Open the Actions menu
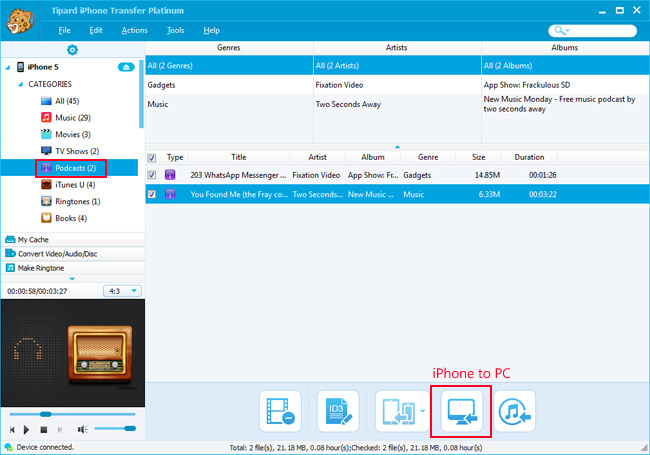Screen dimensions: 650x455 (x=135, y=30)
